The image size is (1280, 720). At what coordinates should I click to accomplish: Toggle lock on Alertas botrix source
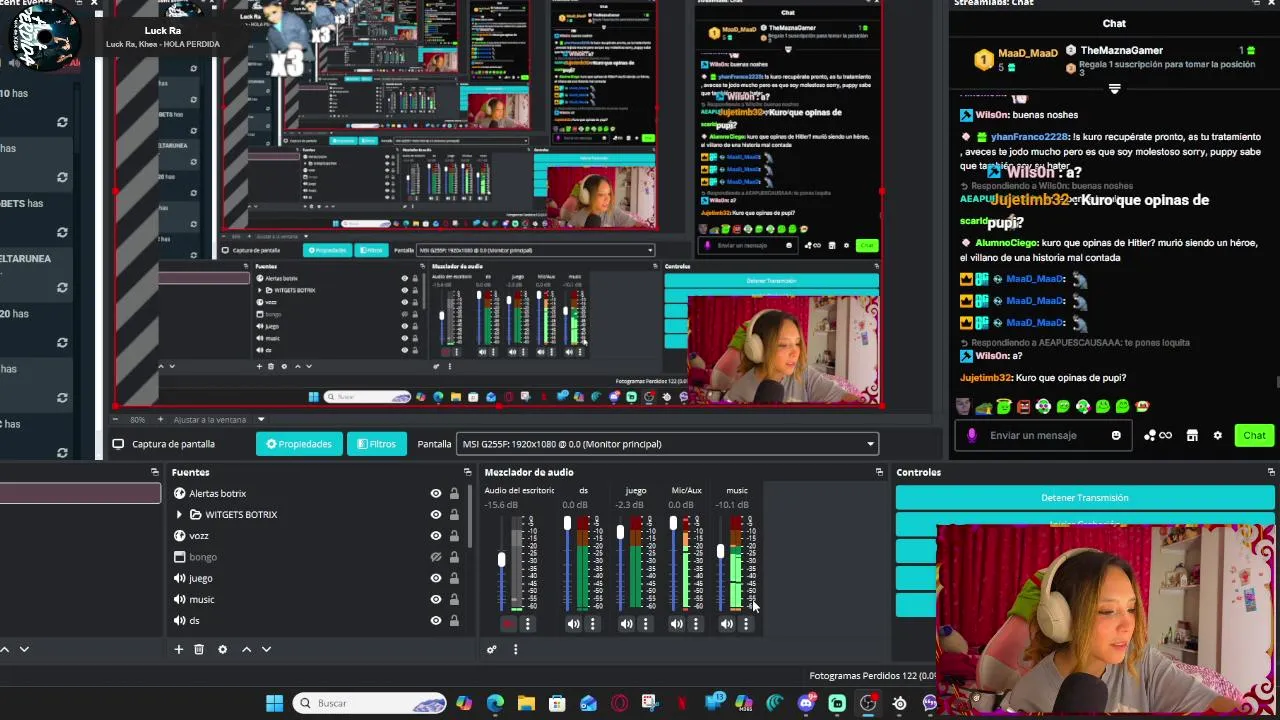click(454, 493)
